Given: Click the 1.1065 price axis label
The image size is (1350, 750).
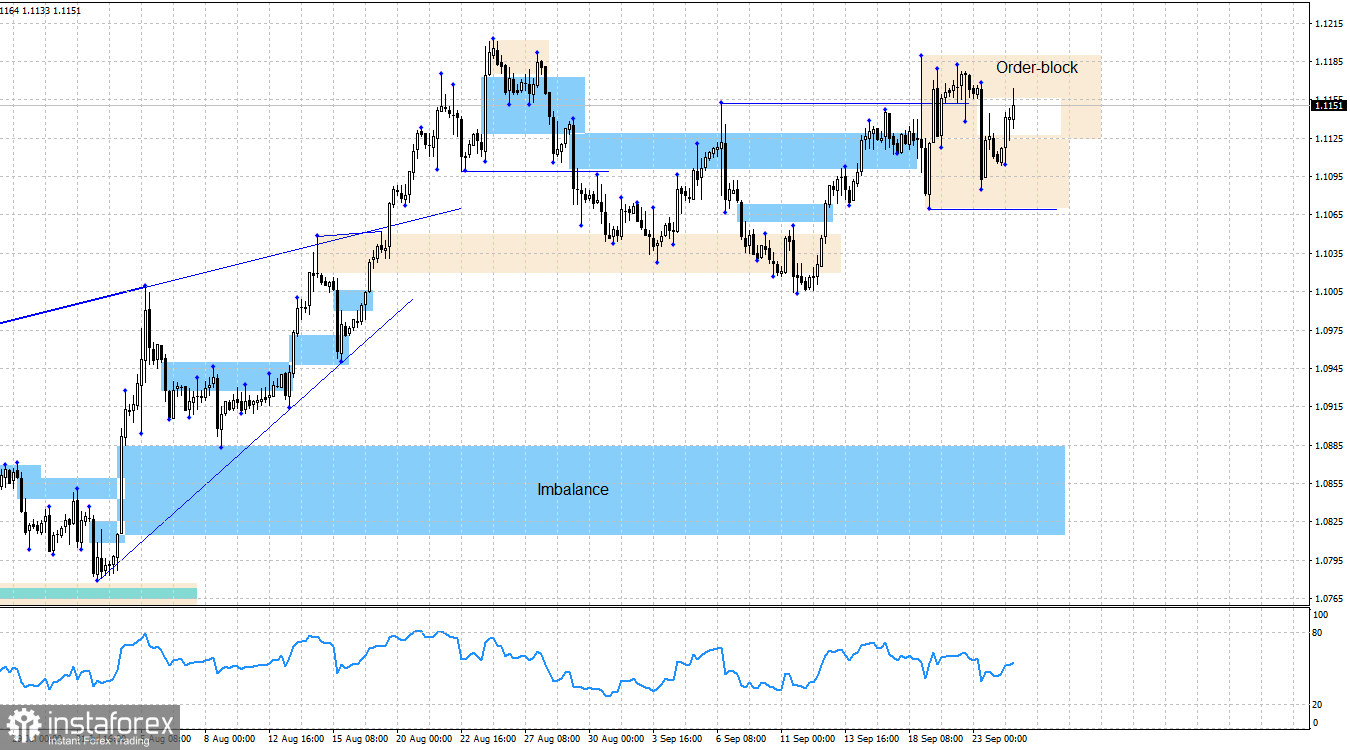Looking at the screenshot, I should [1329, 215].
